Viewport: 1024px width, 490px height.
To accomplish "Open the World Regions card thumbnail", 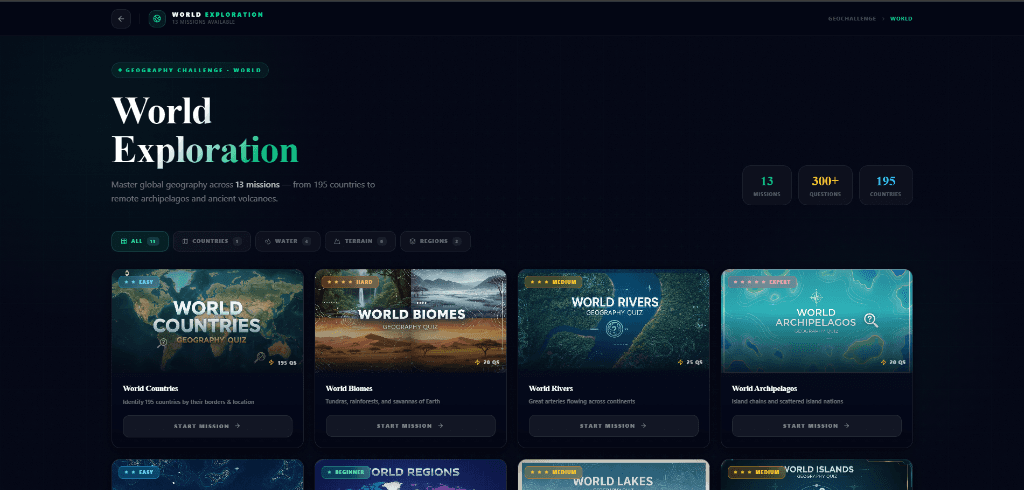I will [x=411, y=474].
